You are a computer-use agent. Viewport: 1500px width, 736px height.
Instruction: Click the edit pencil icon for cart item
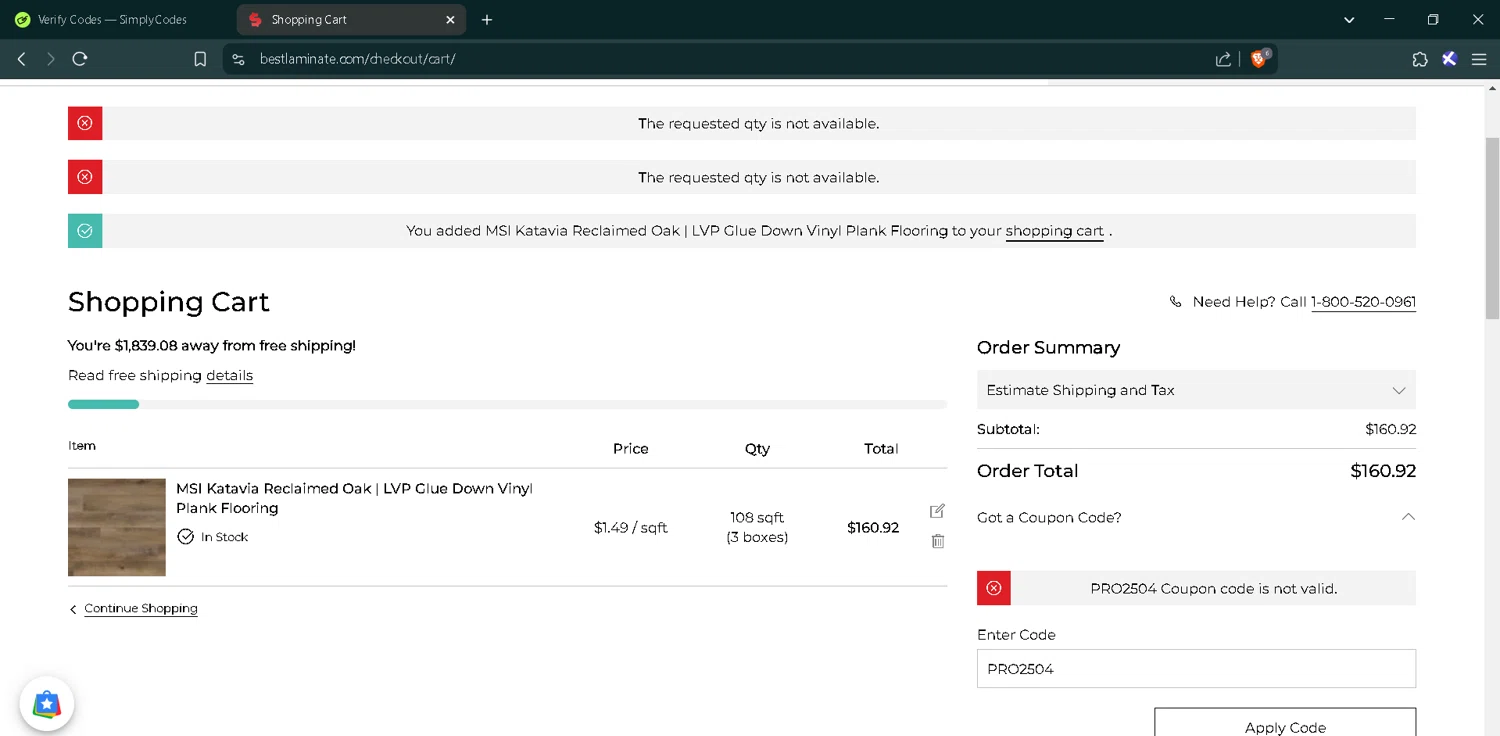click(937, 511)
